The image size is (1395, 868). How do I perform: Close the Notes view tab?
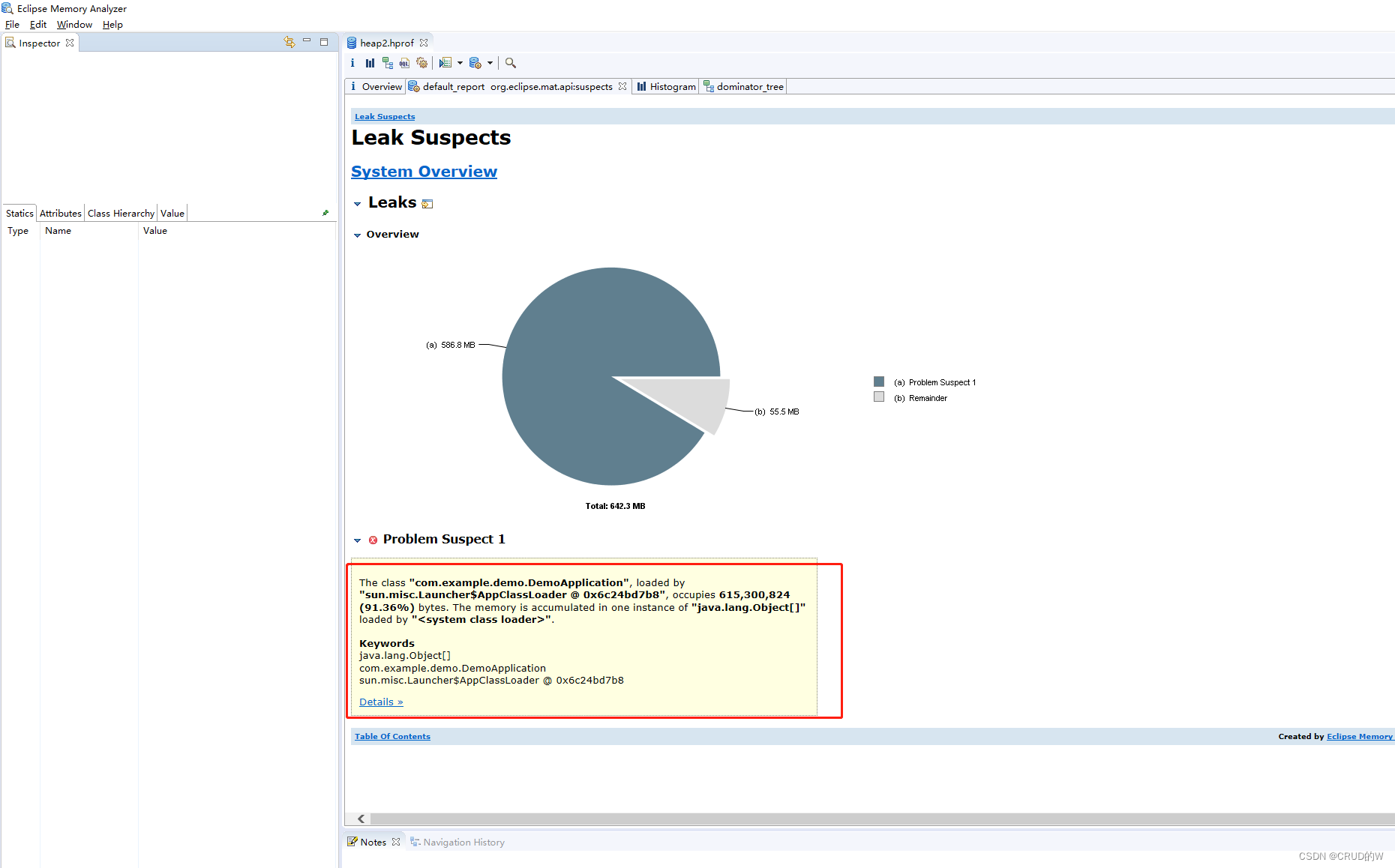pyautogui.click(x=396, y=842)
